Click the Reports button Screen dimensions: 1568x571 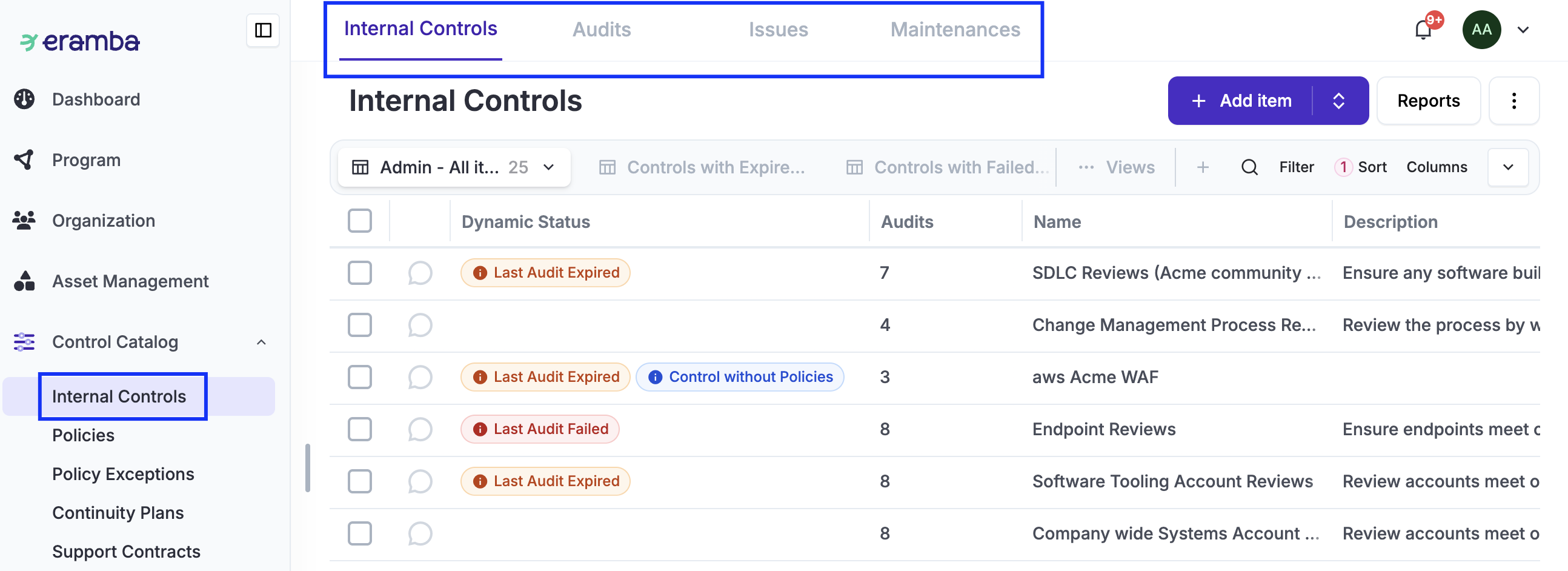pos(1427,101)
